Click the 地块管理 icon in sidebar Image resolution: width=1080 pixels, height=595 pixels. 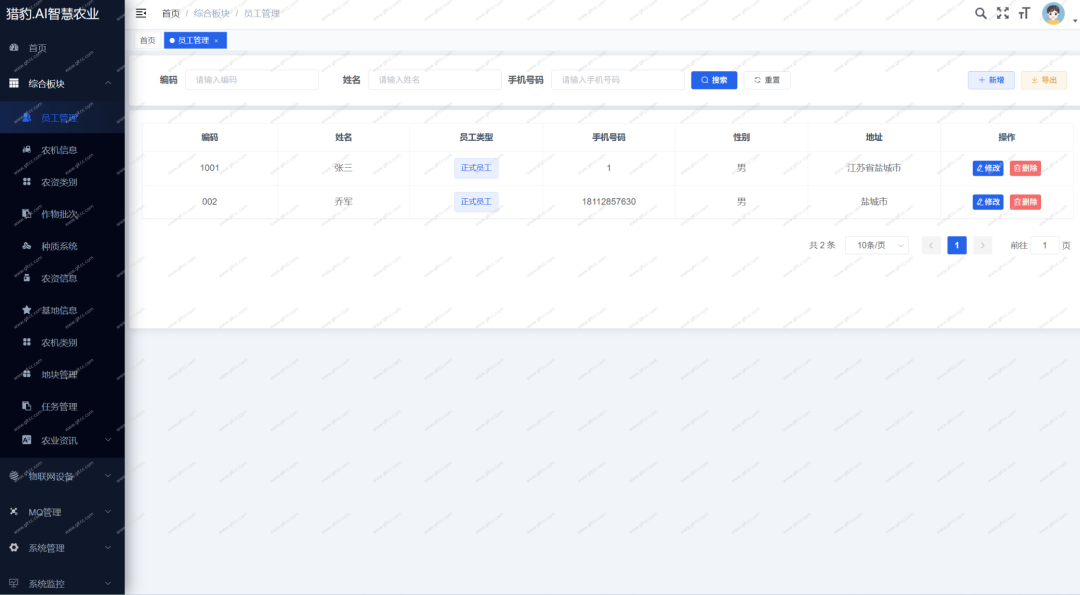click(26, 374)
